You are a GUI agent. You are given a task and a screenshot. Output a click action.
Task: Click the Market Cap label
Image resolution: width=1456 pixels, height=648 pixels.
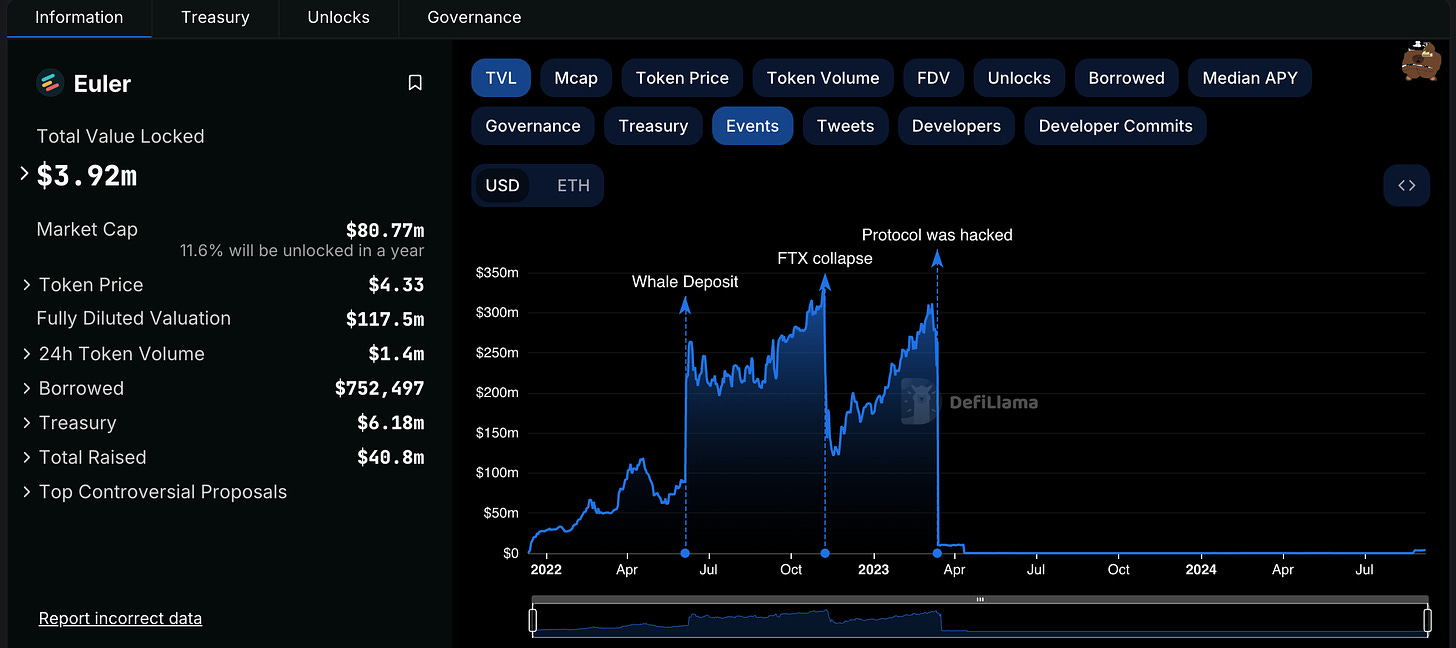coord(87,229)
